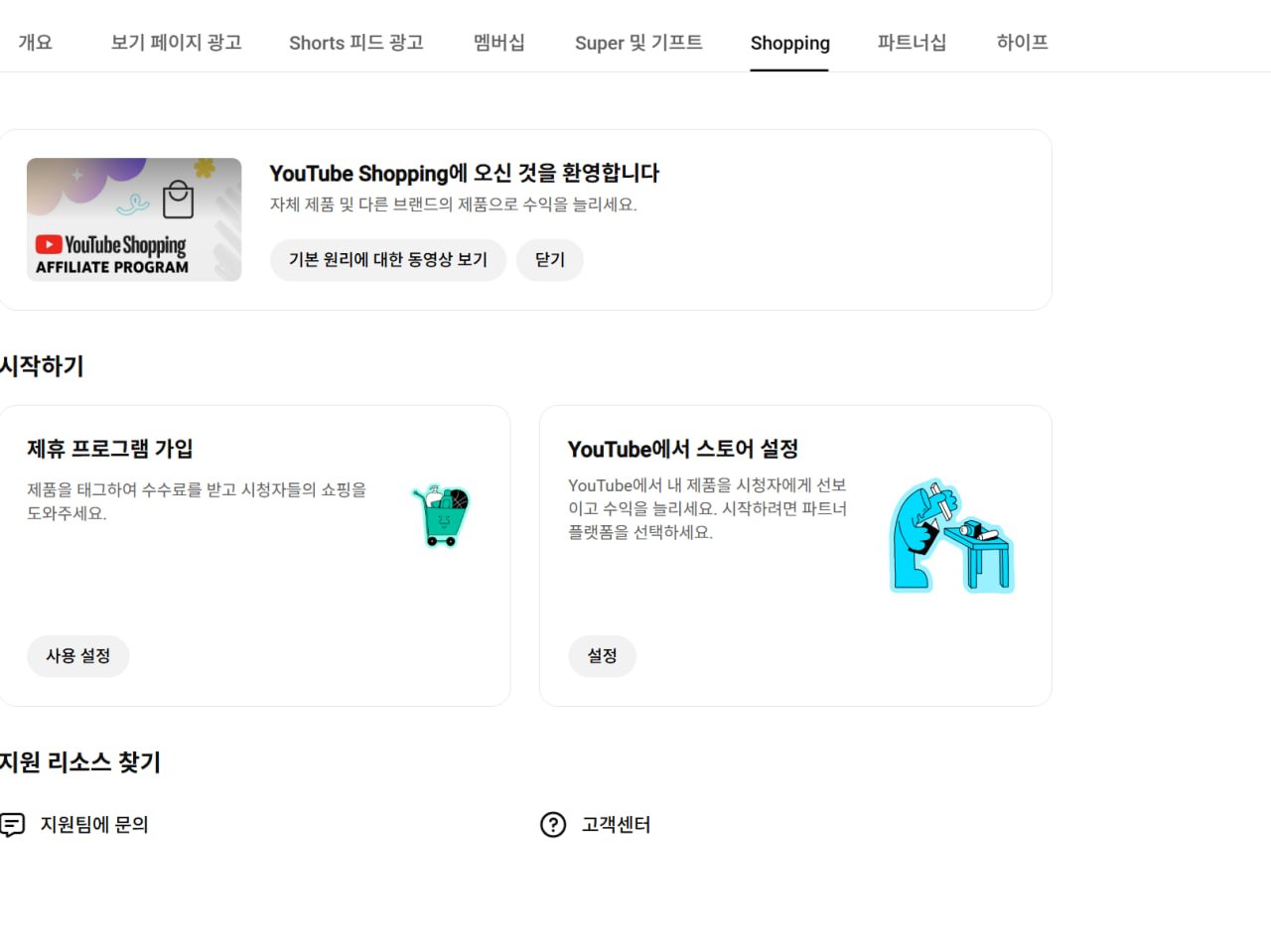1271x952 pixels.
Task: Select the 멤버십 tab
Action: [x=499, y=43]
